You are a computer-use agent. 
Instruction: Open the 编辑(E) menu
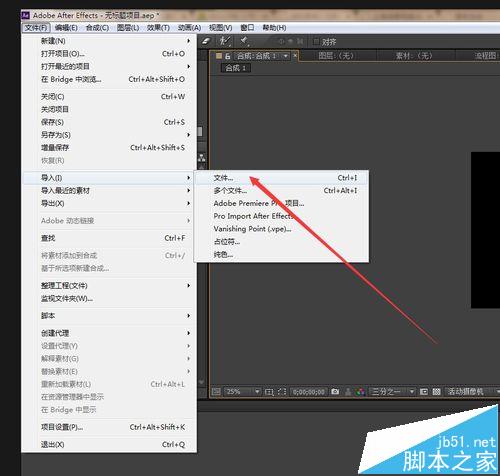coord(66,28)
